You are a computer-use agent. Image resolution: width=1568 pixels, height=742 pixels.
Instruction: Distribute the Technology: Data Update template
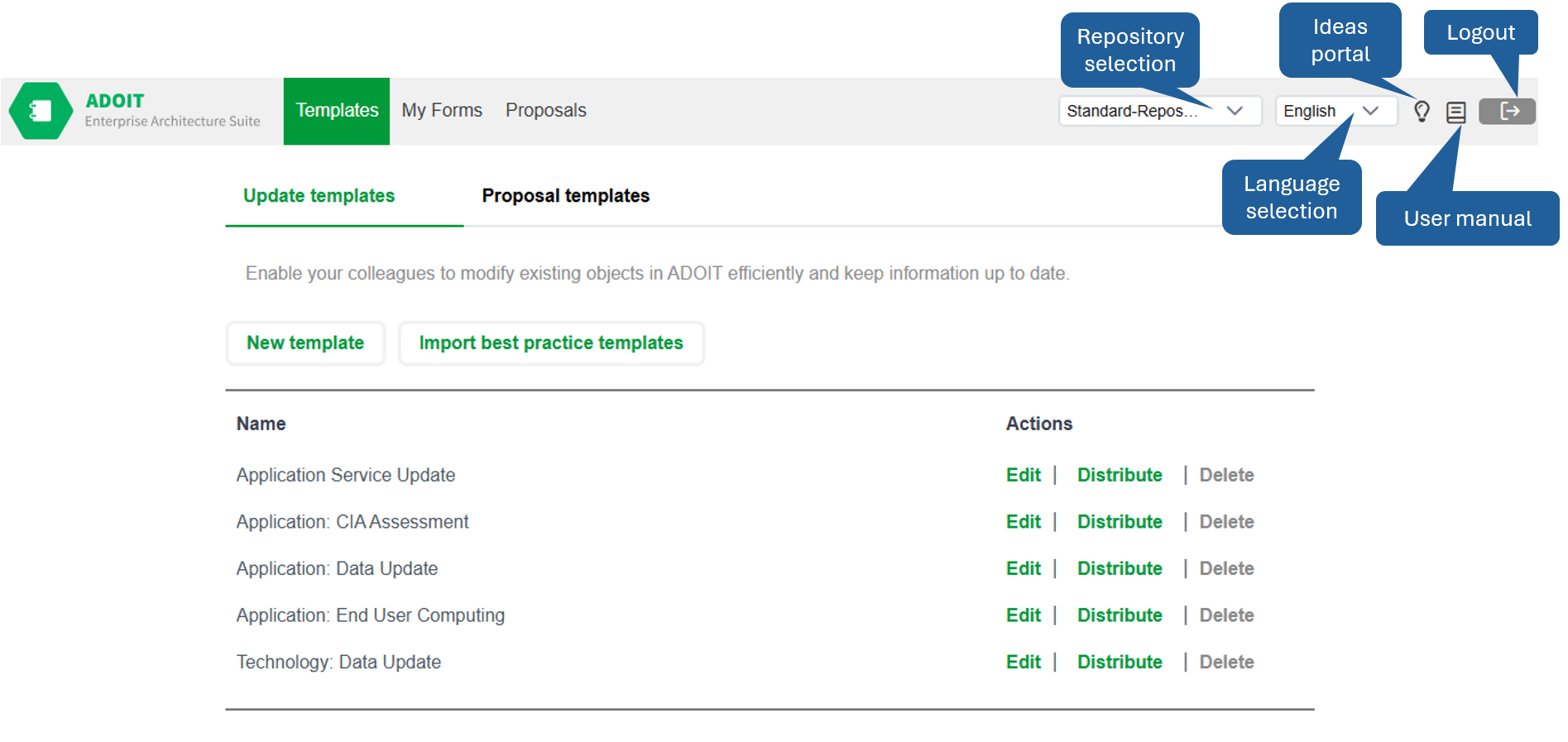point(1119,663)
